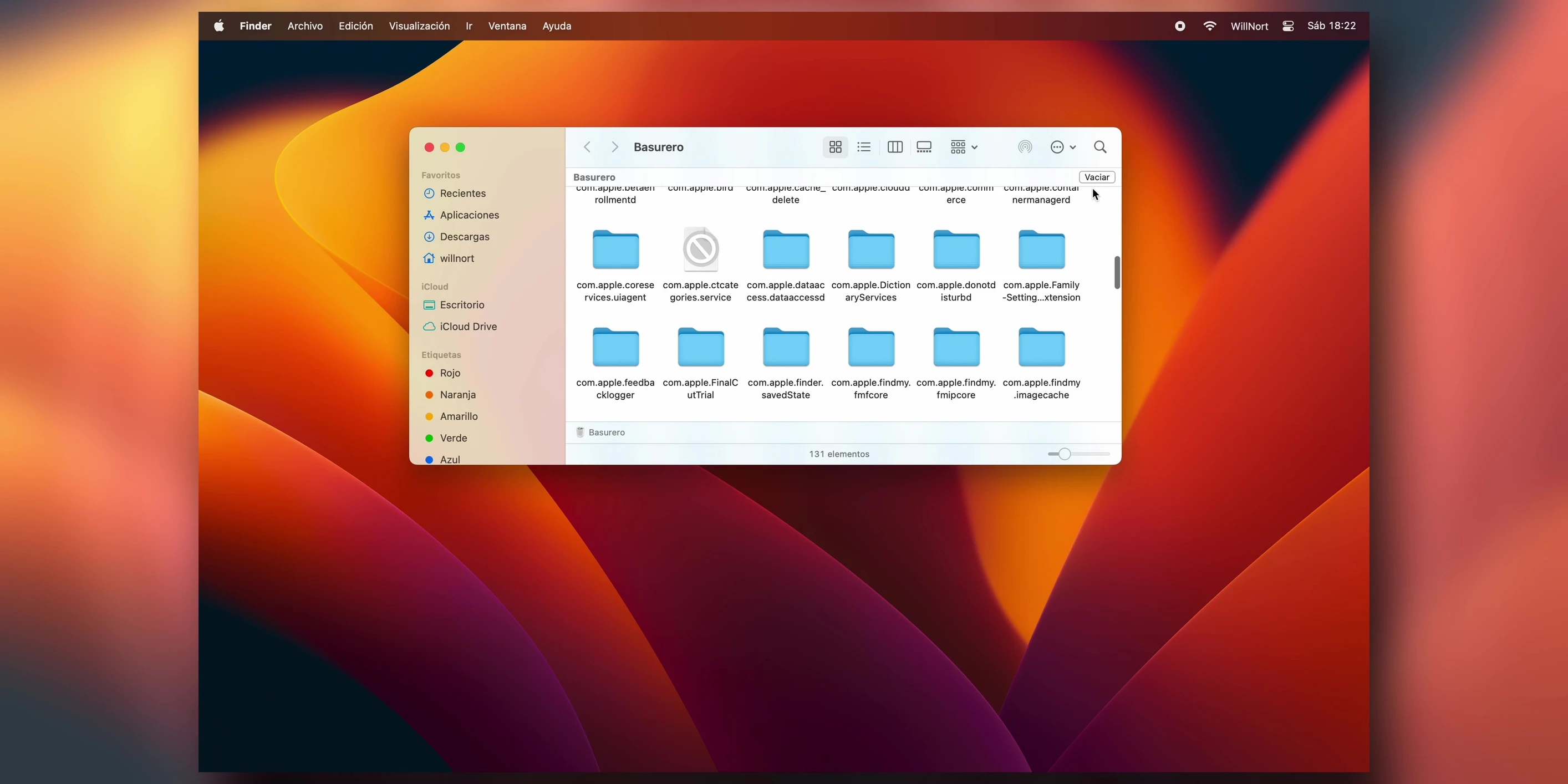Select the Azul tag

[450, 460]
